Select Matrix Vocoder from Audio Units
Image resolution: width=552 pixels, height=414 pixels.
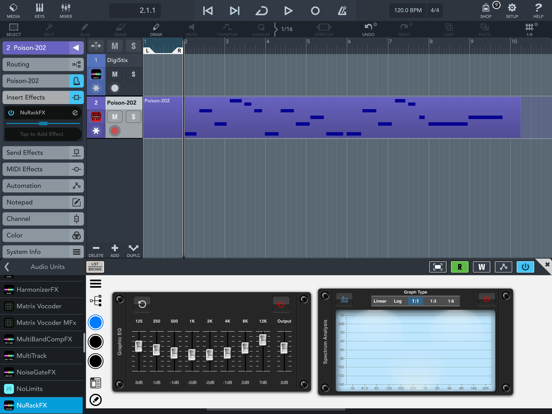click(42, 306)
